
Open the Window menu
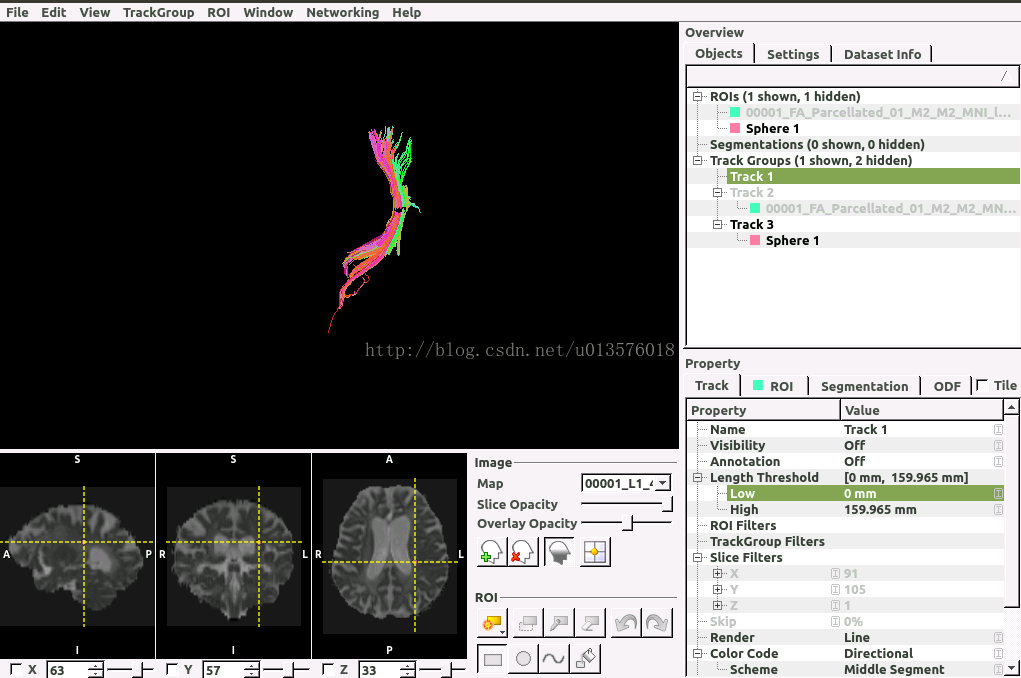point(268,12)
